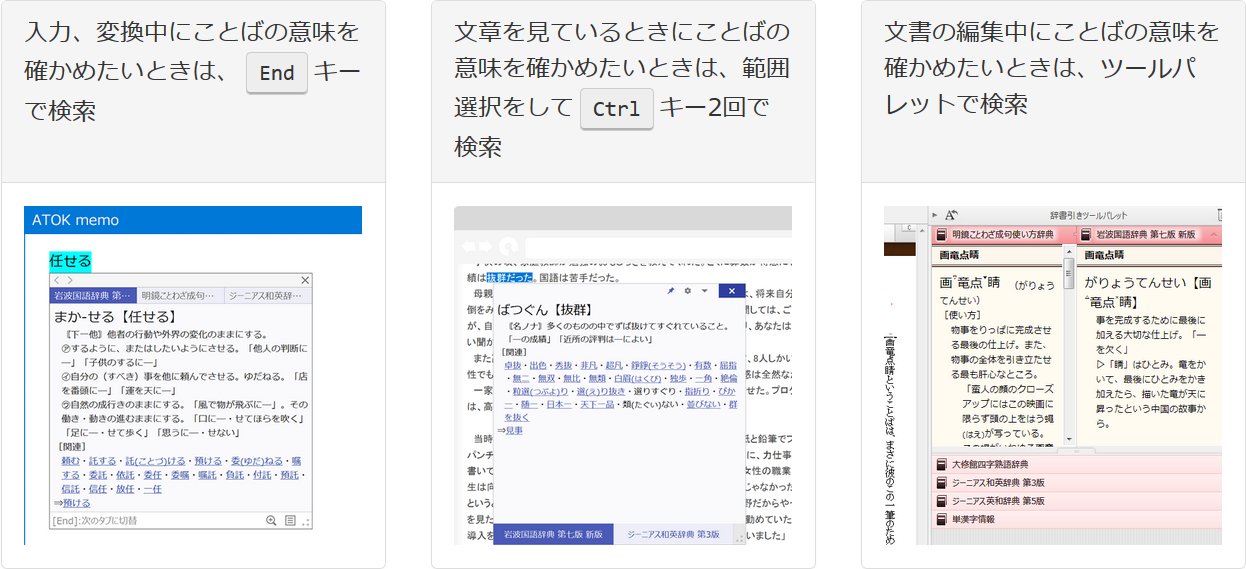1246x569 pixels.
Task: Close the ばつぐん popup with the blue X
Action: coord(732,291)
